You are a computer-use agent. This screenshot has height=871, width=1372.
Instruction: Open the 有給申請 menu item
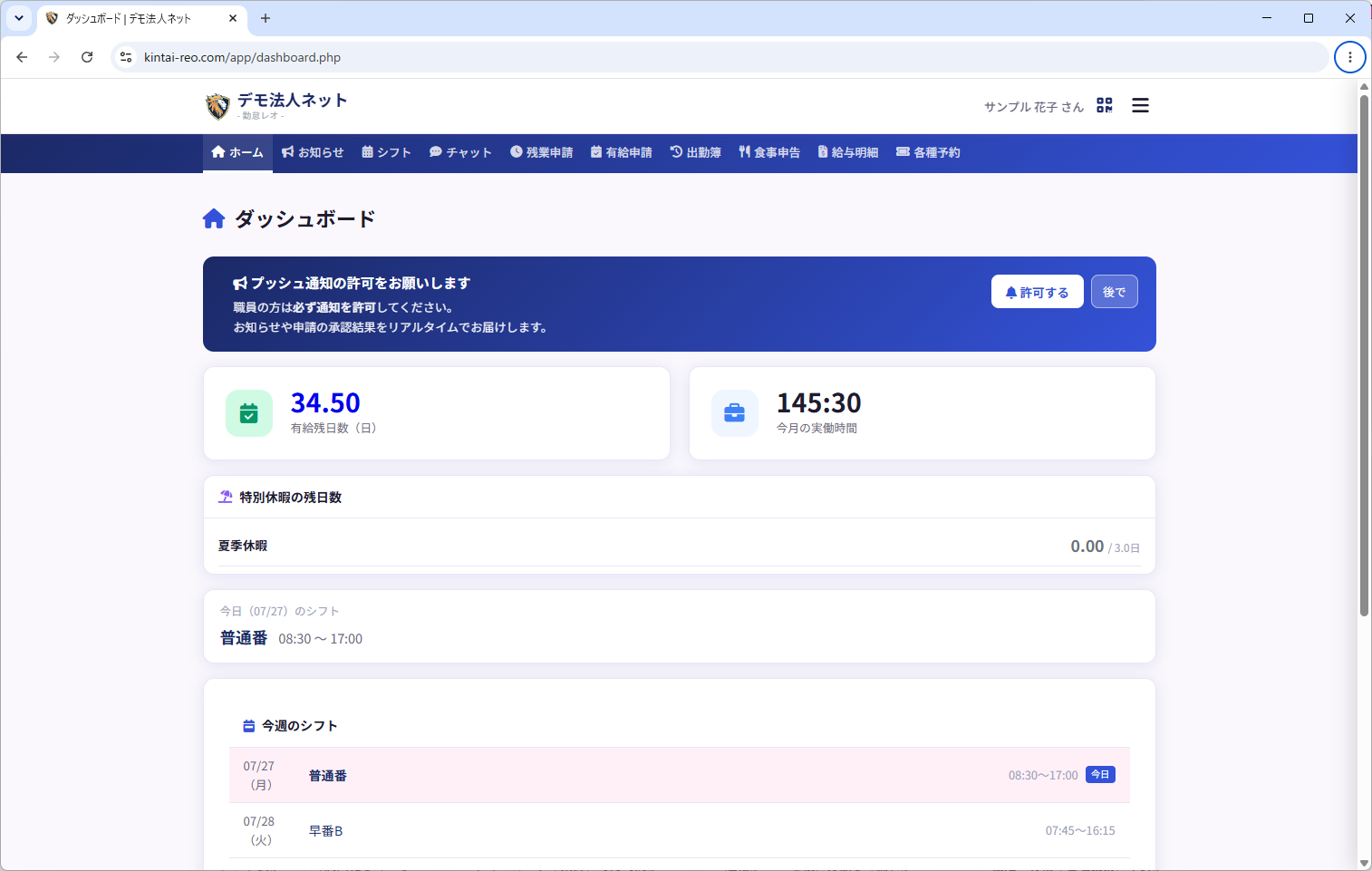click(622, 152)
